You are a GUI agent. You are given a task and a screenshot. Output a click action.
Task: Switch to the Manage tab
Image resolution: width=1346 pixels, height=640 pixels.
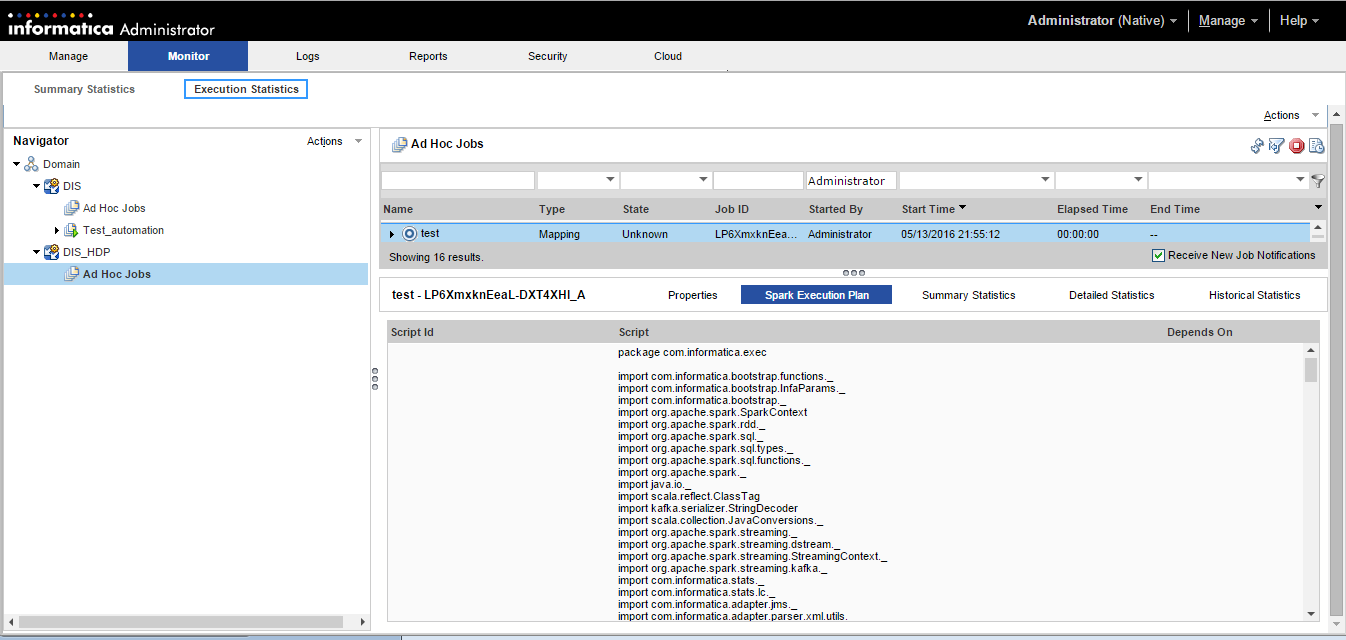pos(68,56)
